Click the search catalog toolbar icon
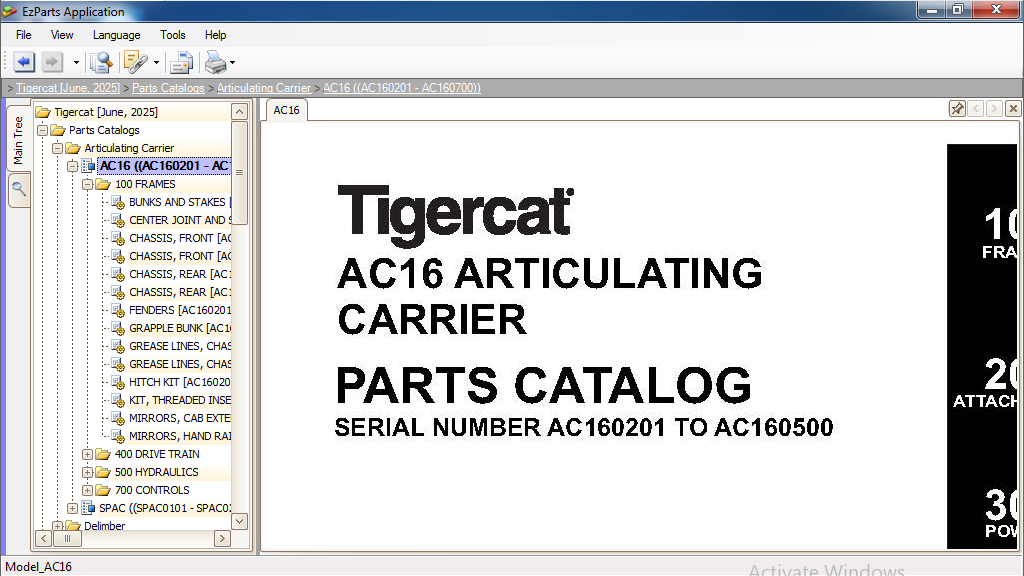The height and width of the screenshot is (576, 1024). (x=101, y=62)
